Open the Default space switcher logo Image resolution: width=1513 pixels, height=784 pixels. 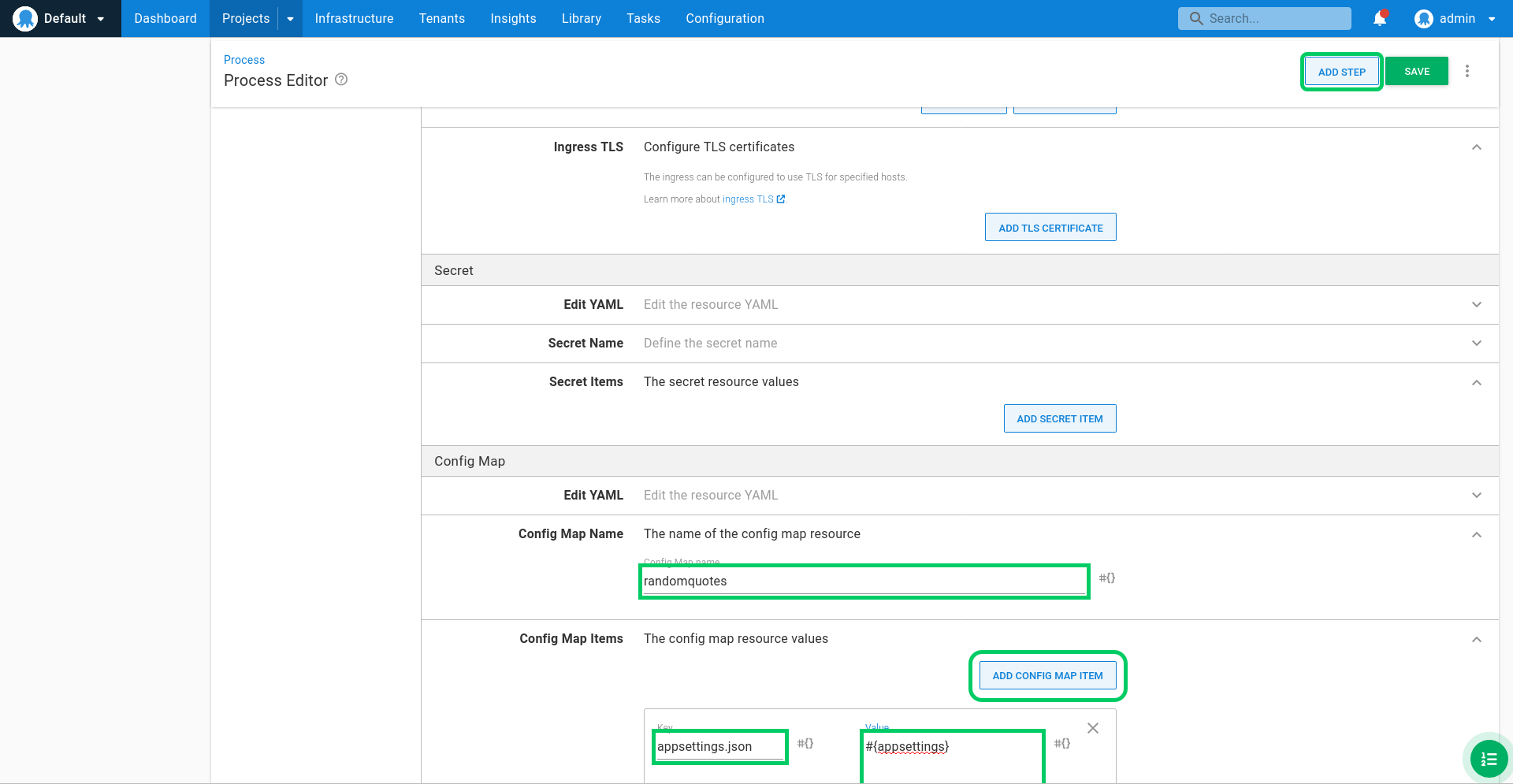[25, 18]
